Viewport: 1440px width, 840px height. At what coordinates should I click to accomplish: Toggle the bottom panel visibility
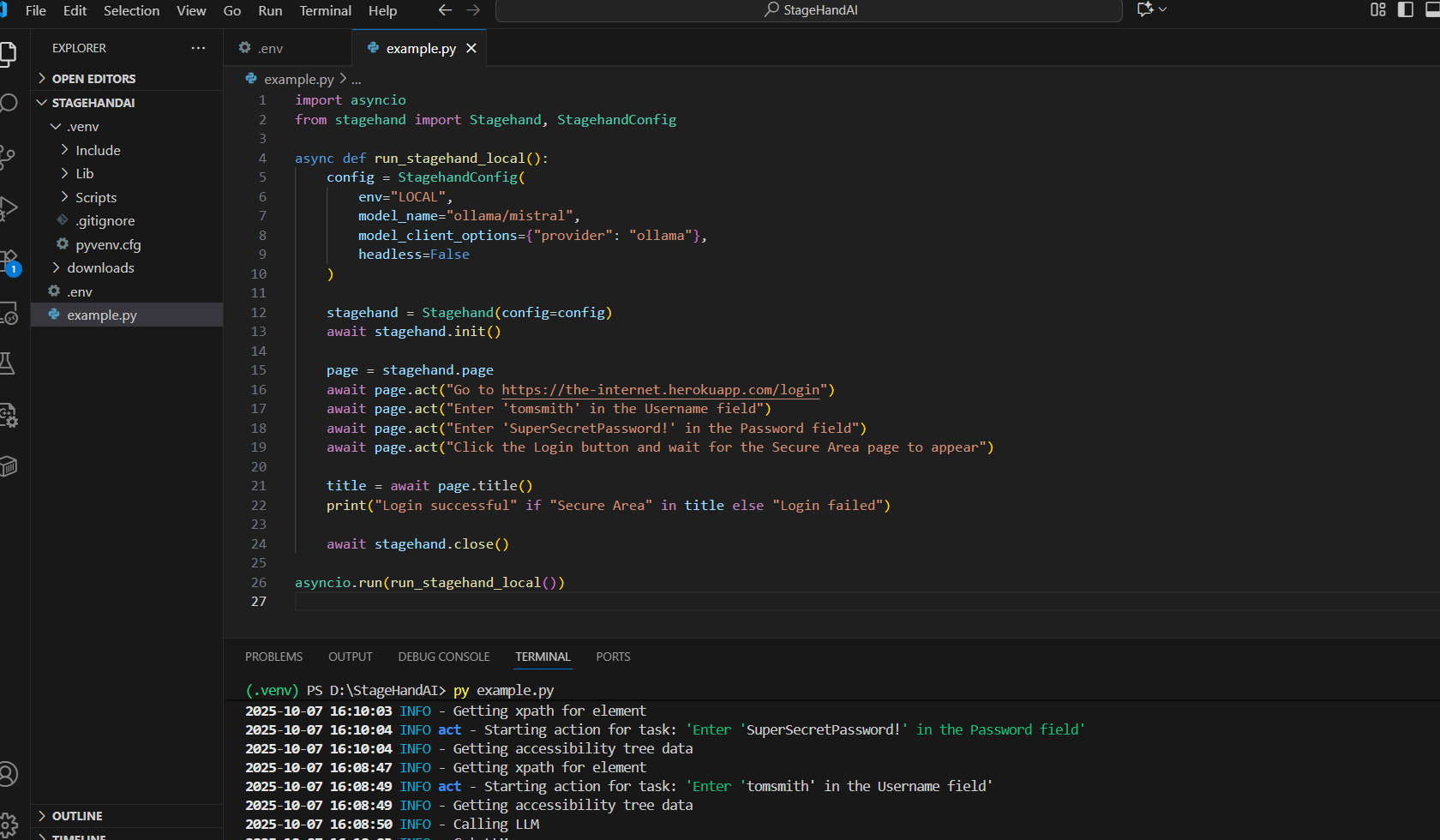1431,9
